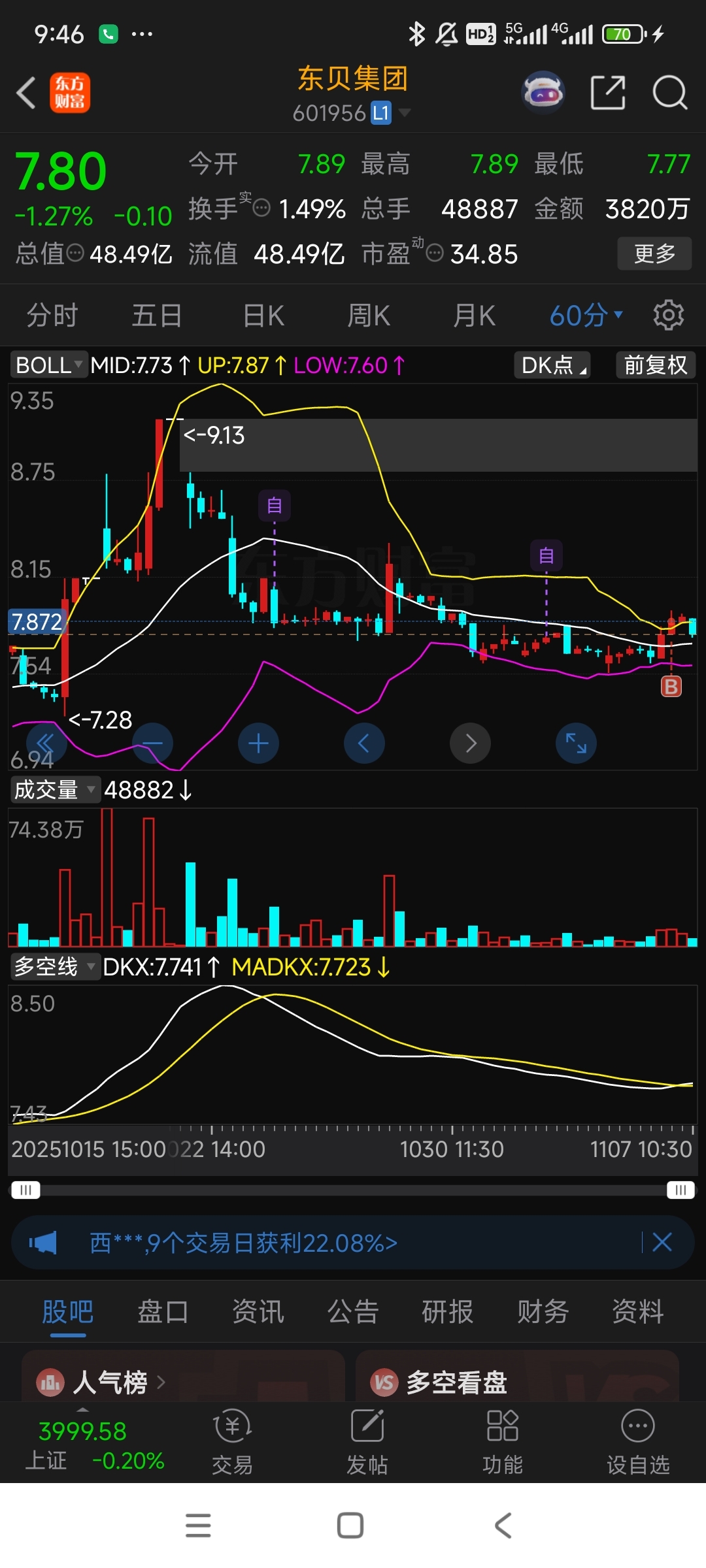706x1568 pixels.
Task: Tap 更多 to show more quote data
Action: (654, 253)
